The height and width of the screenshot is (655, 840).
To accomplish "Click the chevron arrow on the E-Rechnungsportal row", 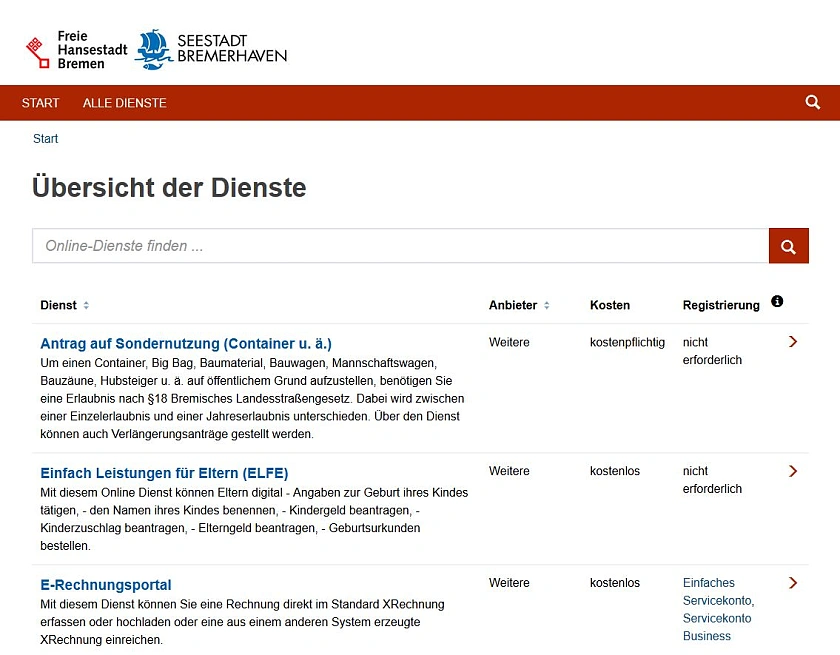I will point(793,582).
